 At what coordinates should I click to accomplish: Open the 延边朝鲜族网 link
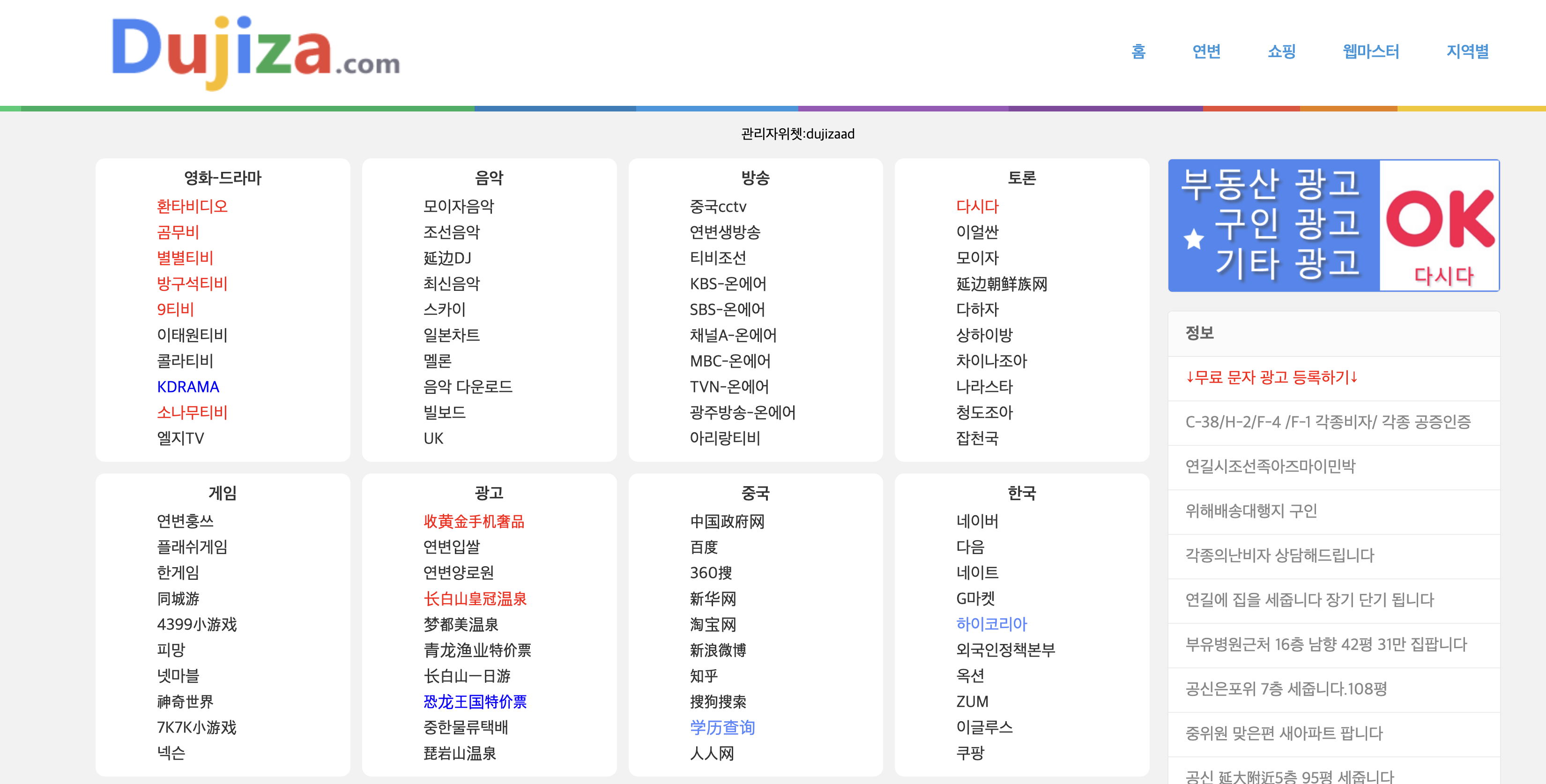(x=1002, y=284)
